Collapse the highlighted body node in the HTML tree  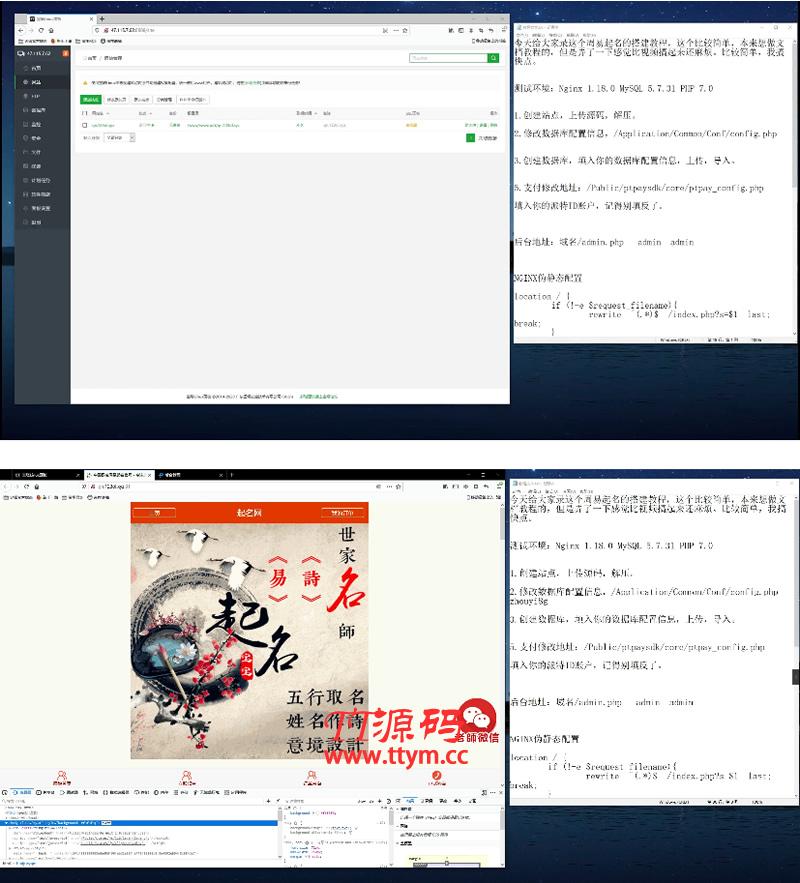click(x=7, y=823)
